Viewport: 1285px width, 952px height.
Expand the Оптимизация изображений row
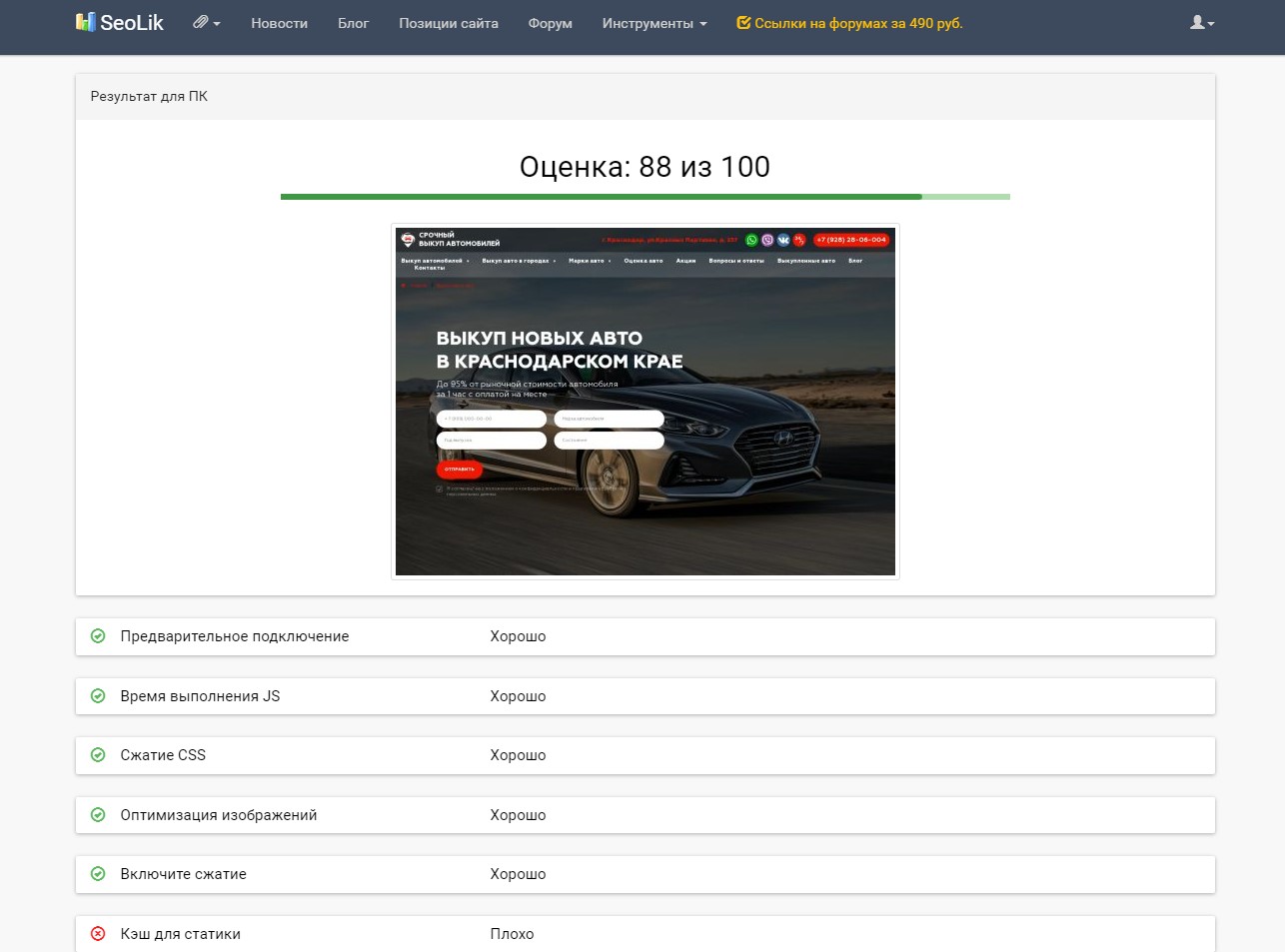[x=645, y=815]
